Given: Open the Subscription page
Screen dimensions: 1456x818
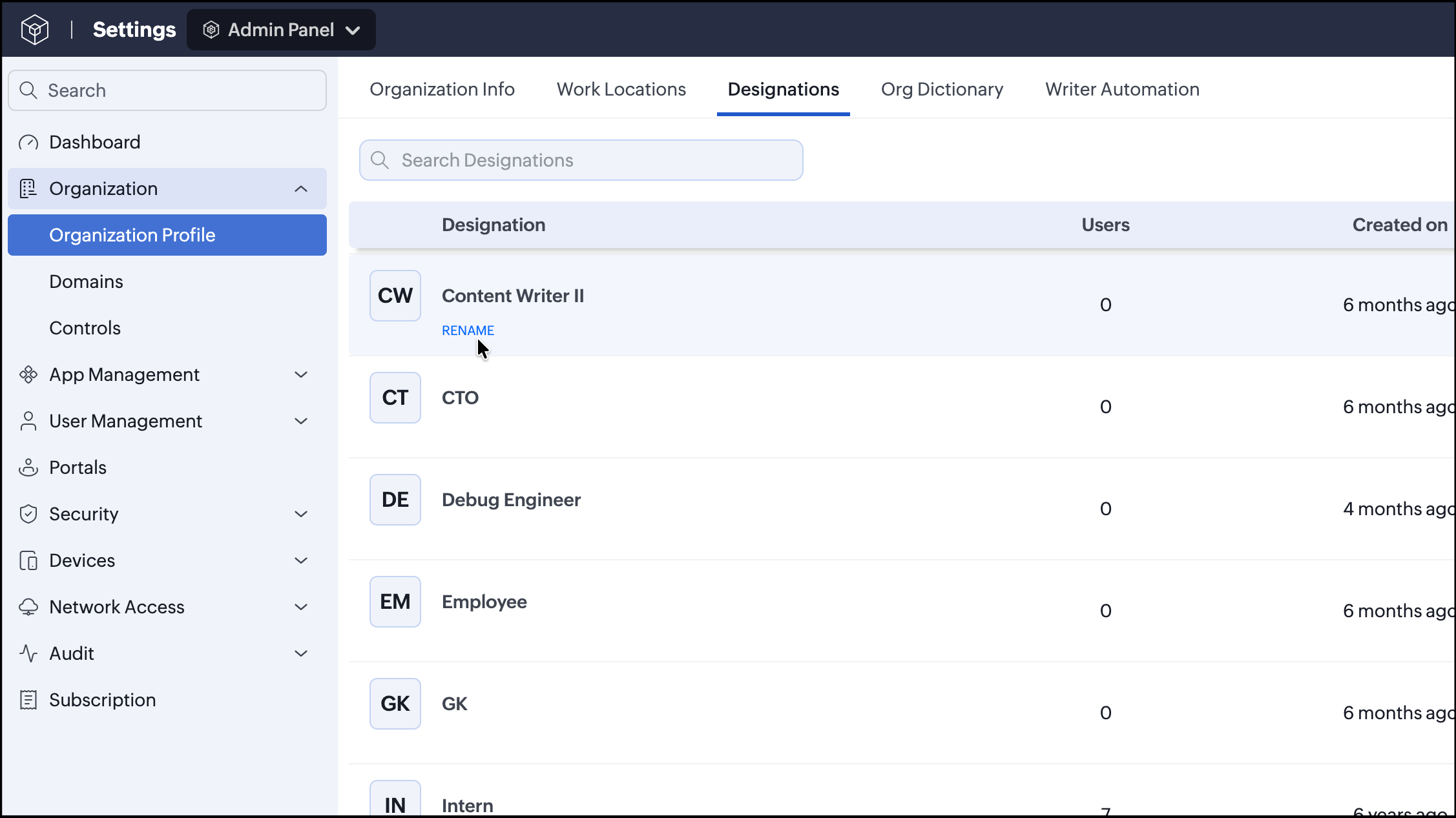Looking at the screenshot, I should pos(102,700).
